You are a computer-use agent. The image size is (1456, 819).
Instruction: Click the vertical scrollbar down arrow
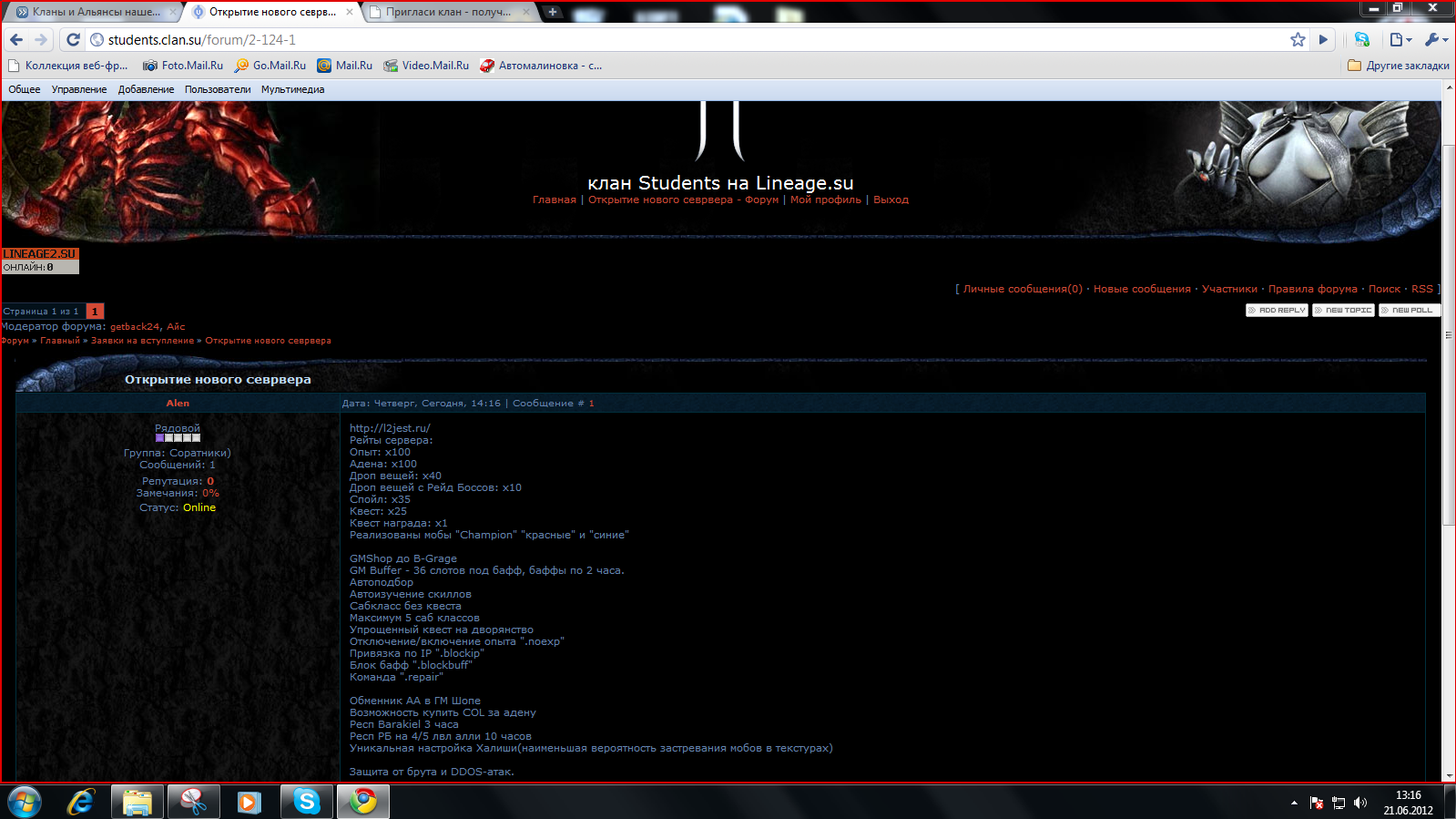[x=1449, y=775]
